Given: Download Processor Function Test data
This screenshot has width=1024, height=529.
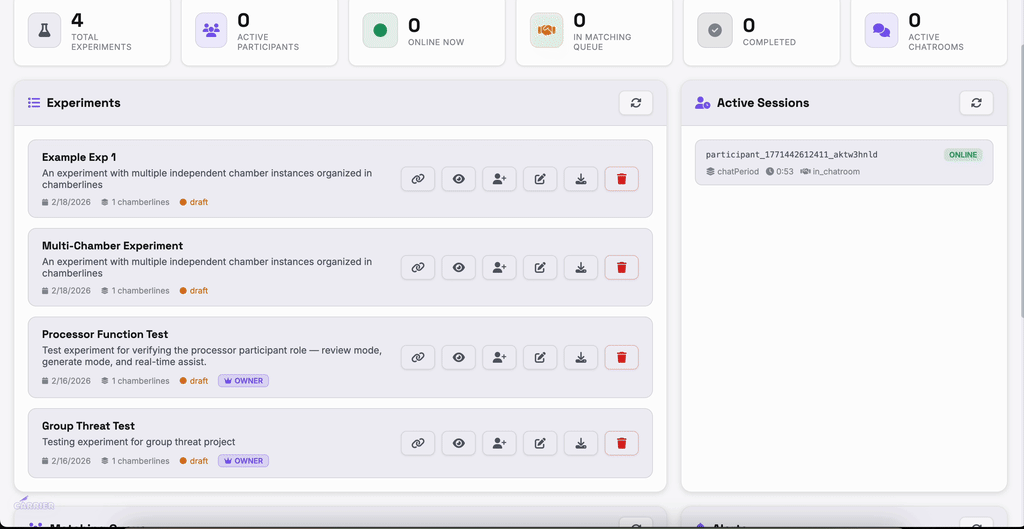Looking at the screenshot, I should click(581, 357).
